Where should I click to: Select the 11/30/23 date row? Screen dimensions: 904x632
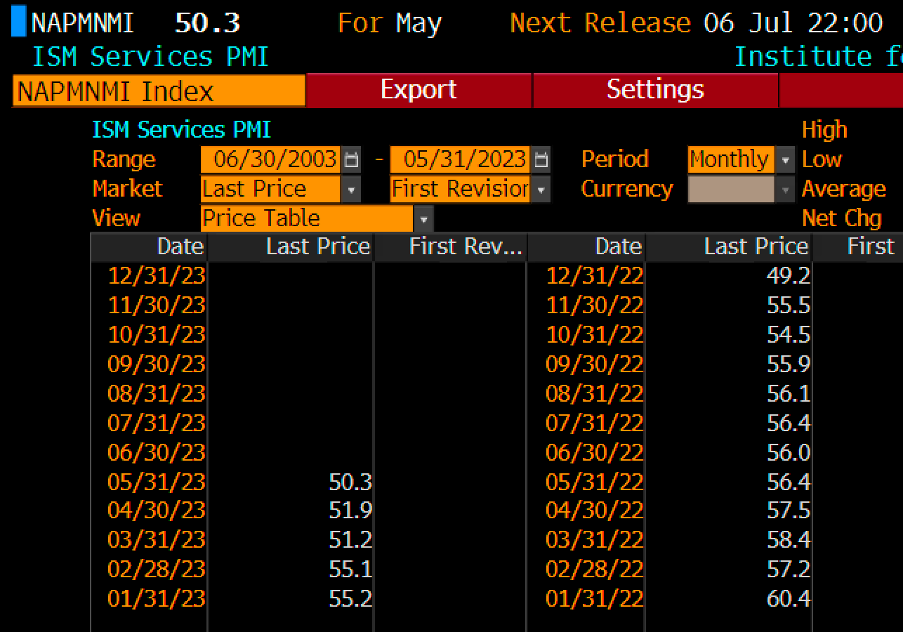(x=157, y=305)
